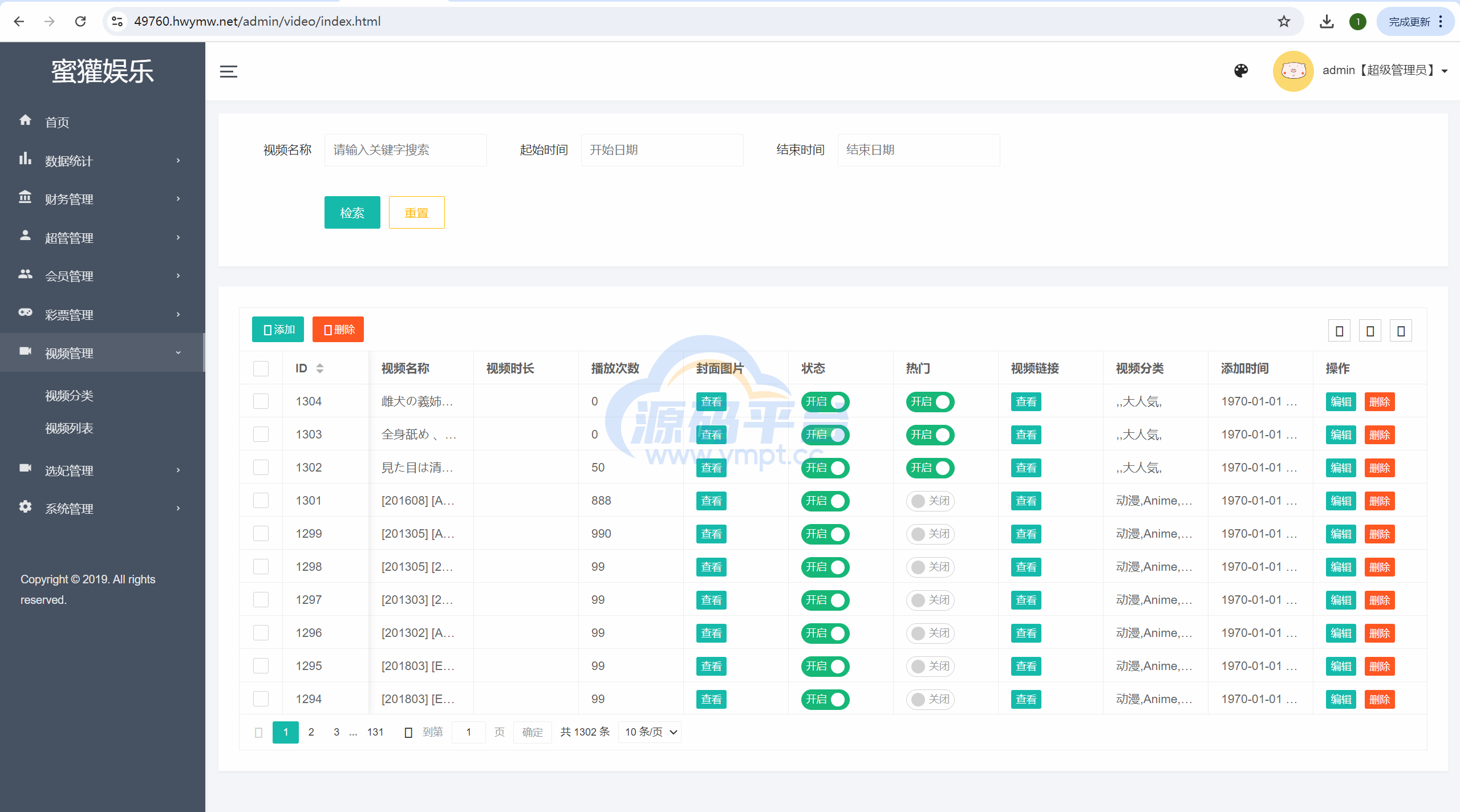Open 视频列表 submenu item
1460x812 pixels.
pyautogui.click(x=69, y=428)
